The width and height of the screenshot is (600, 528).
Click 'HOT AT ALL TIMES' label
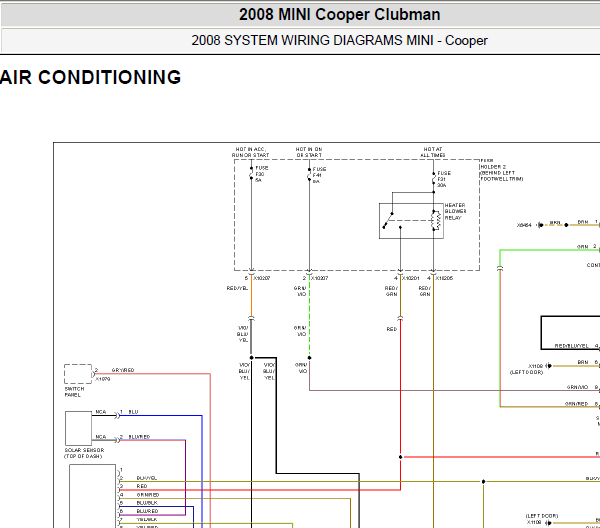click(x=433, y=152)
